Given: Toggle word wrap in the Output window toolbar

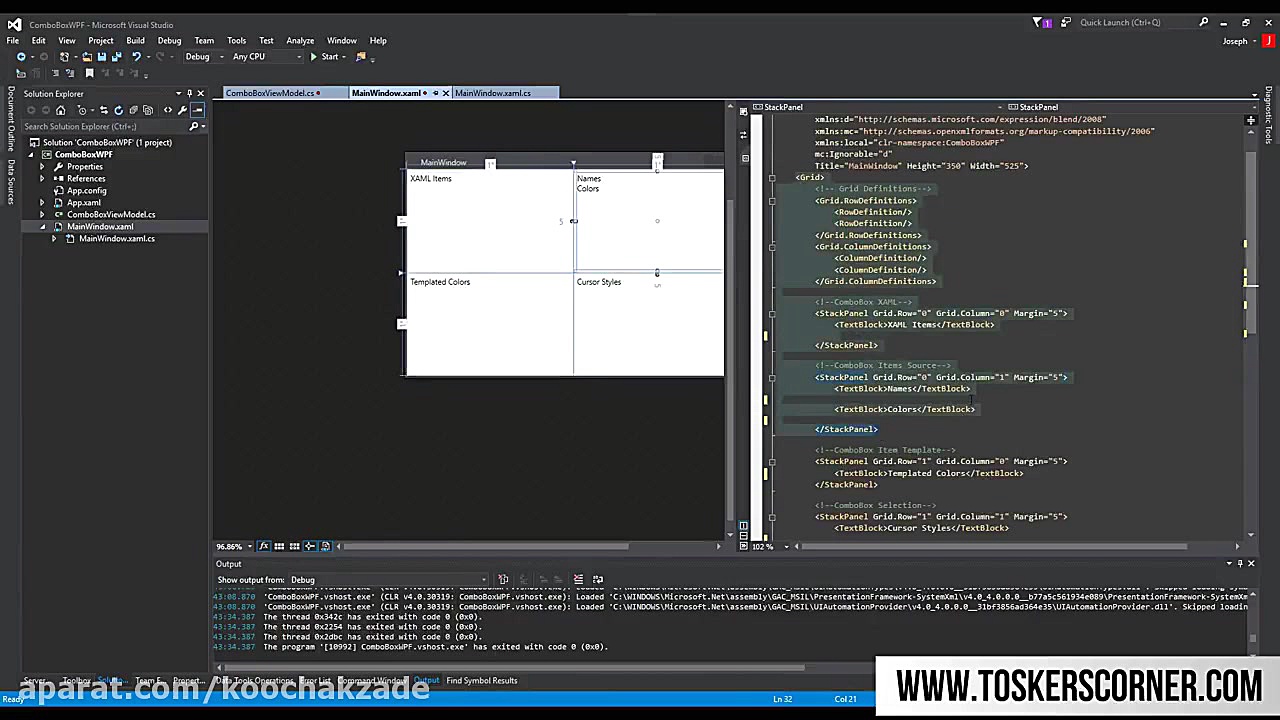Looking at the screenshot, I should click(x=597, y=580).
